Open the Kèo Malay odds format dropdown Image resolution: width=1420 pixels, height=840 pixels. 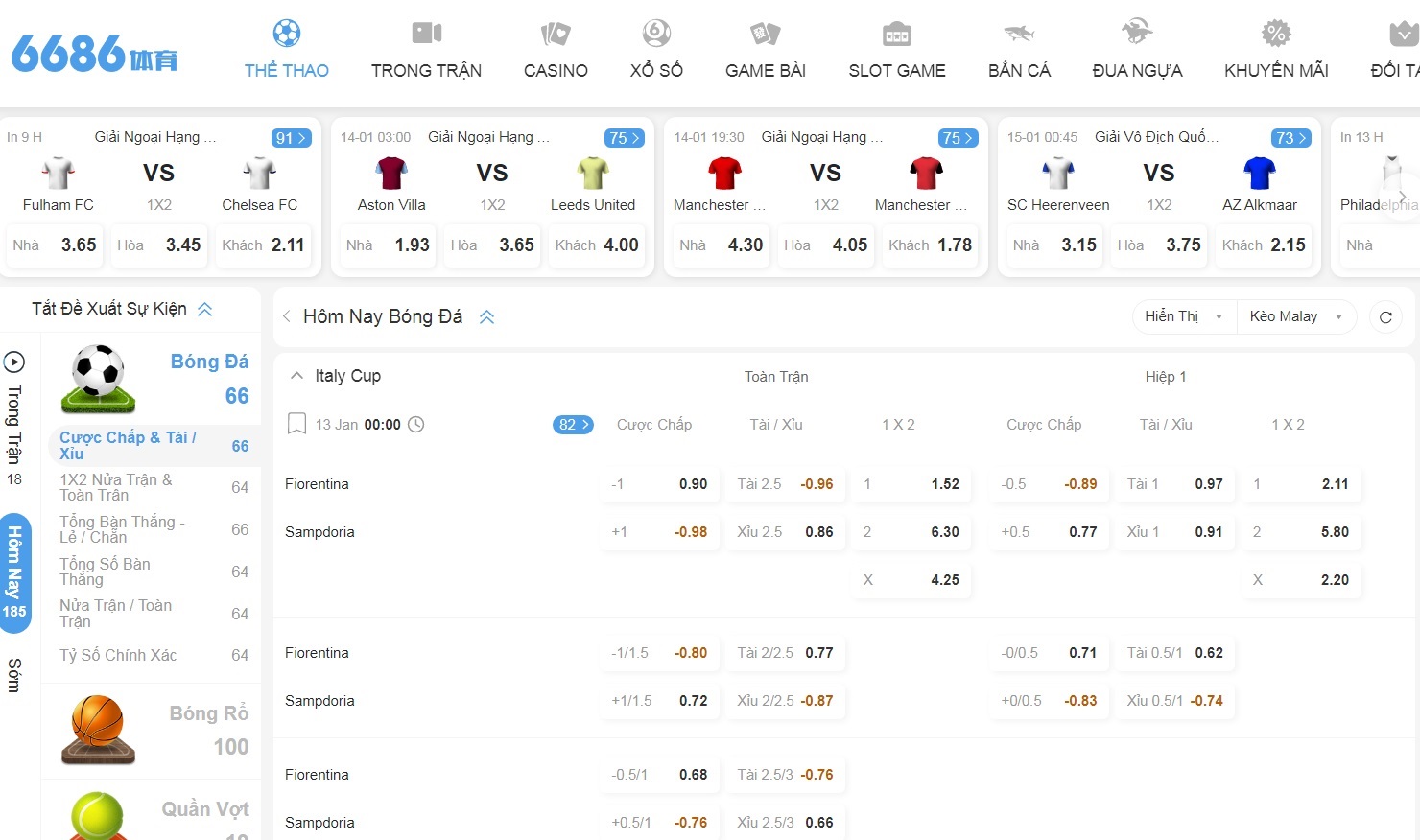1296,316
